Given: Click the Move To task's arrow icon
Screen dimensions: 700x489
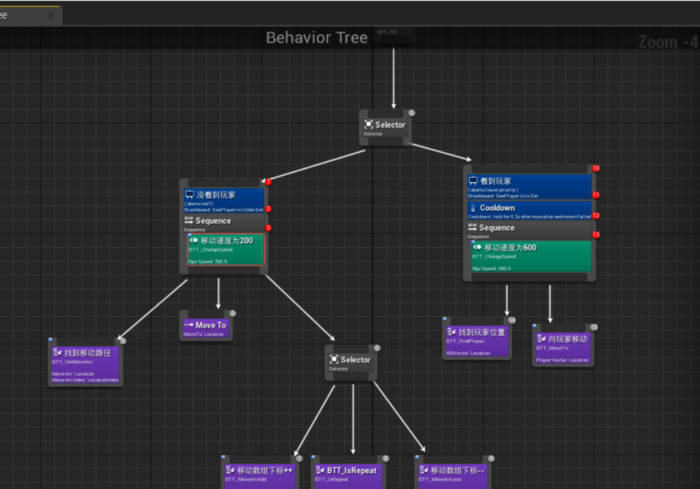Looking at the screenshot, I should click(188, 325).
